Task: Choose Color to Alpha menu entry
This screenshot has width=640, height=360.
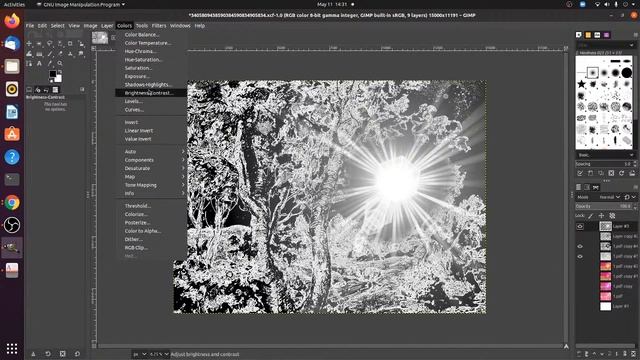Action: pyautogui.click(x=151, y=231)
